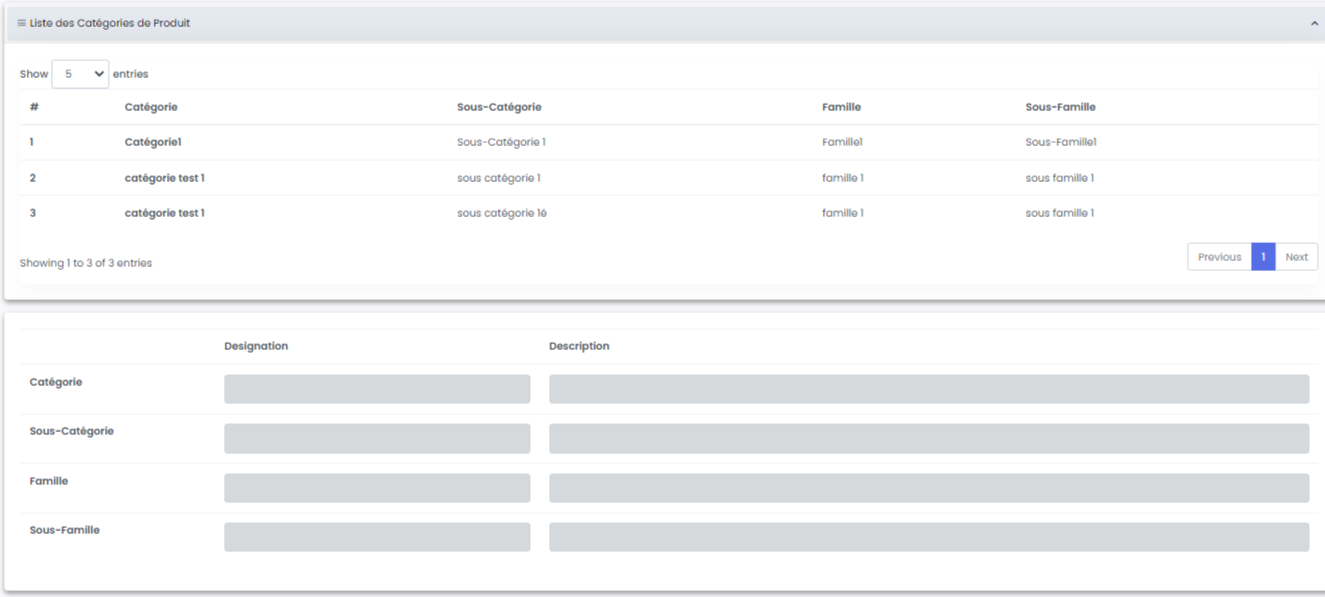The height and width of the screenshot is (597, 1325).
Task: Sort by Sous-Famille column header
Action: 1060,107
